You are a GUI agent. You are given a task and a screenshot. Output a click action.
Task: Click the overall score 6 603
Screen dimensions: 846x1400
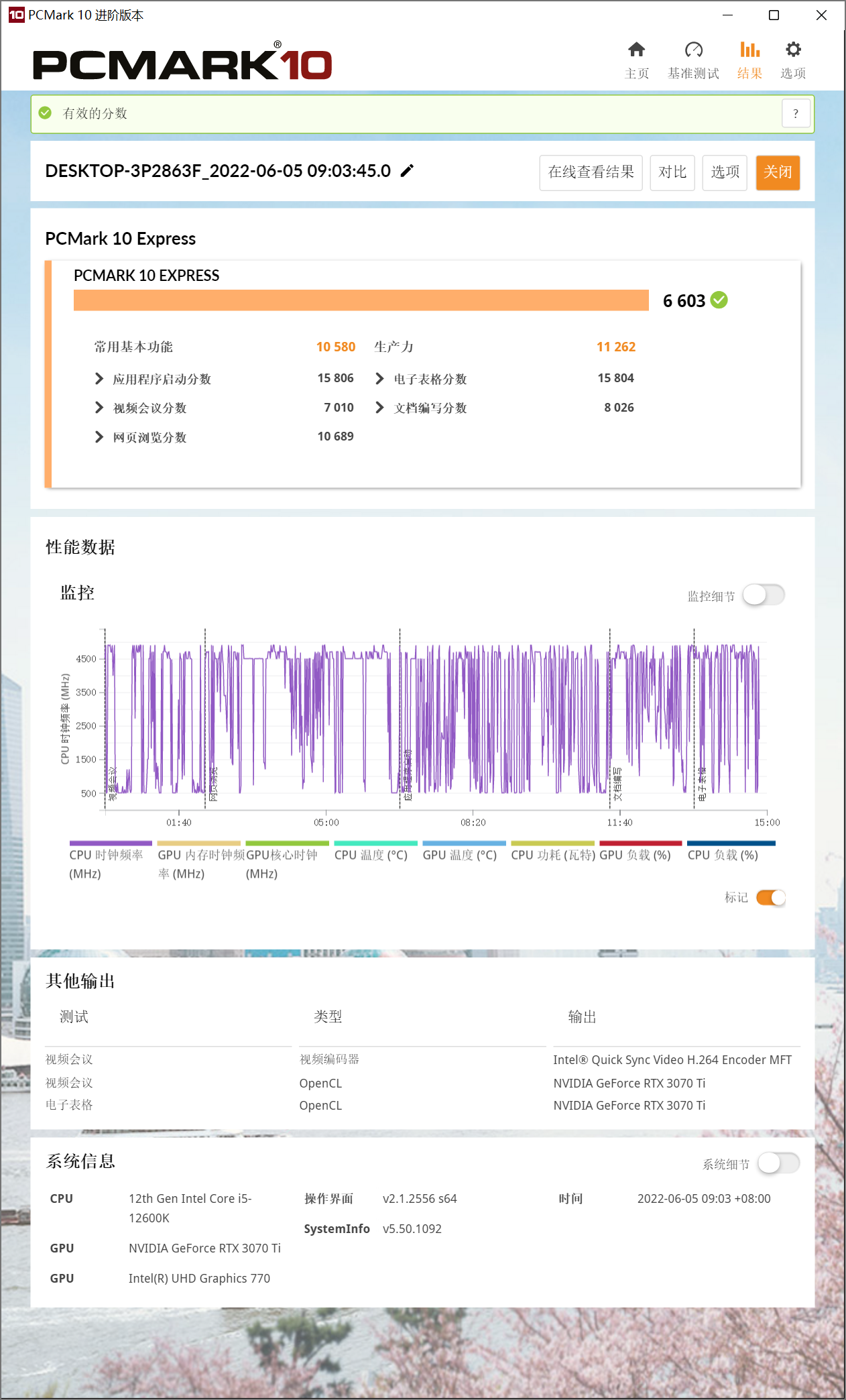click(x=684, y=301)
